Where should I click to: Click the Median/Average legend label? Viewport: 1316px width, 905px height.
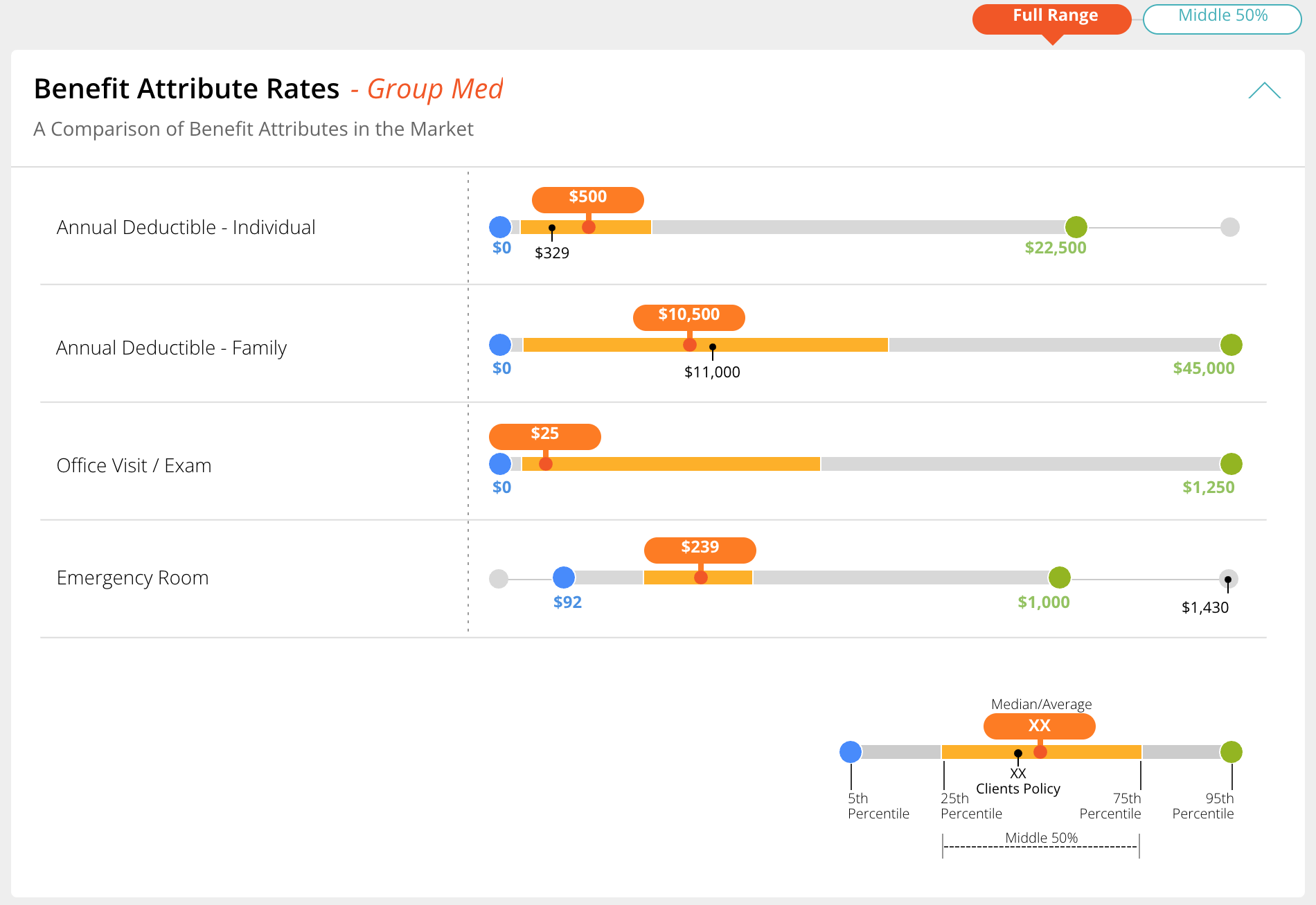(1041, 704)
